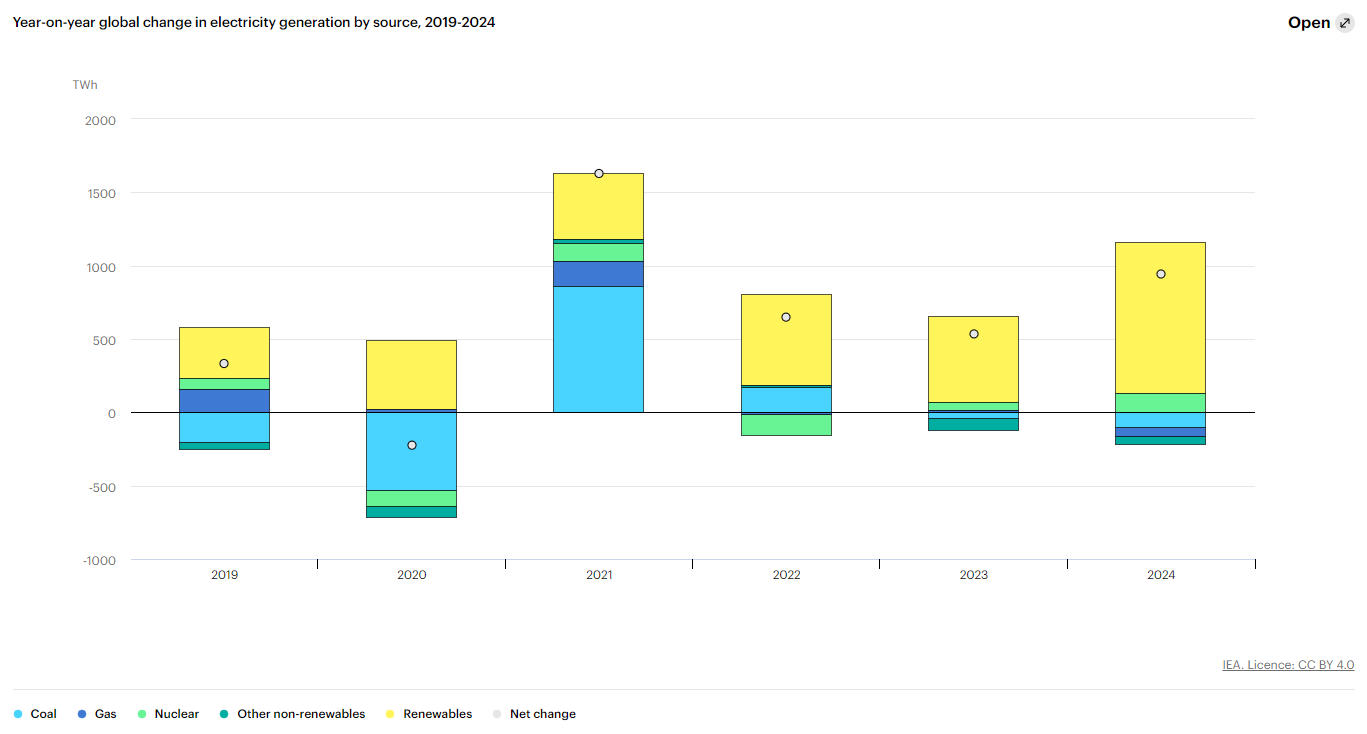The image size is (1367, 734).
Task: Open the IEA Licence CC BY 4.0 link
Action: (1288, 665)
